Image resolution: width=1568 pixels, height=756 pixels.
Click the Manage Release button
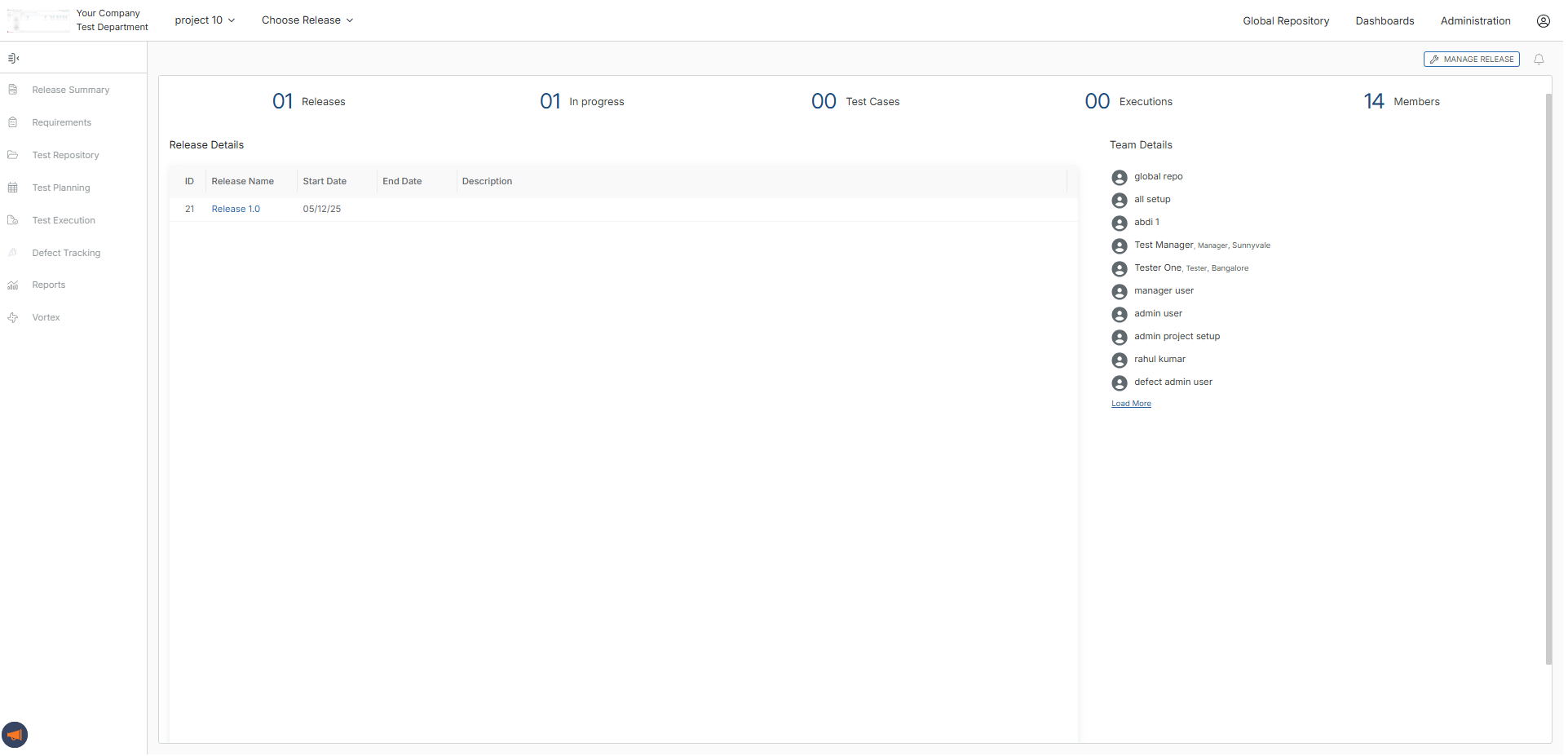pyautogui.click(x=1471, y=59)
